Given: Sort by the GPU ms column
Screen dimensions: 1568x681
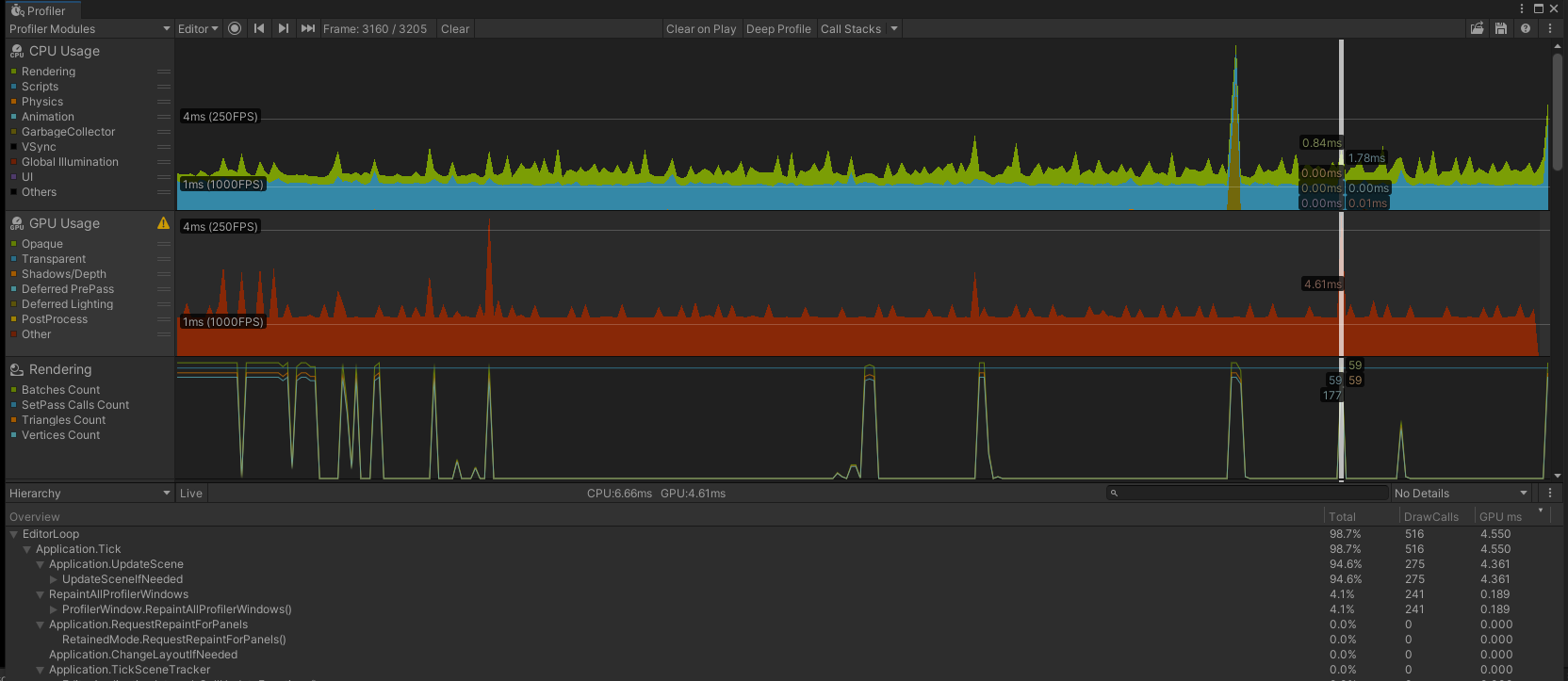Looking at the screenshot, I should tap(1500, 516).
